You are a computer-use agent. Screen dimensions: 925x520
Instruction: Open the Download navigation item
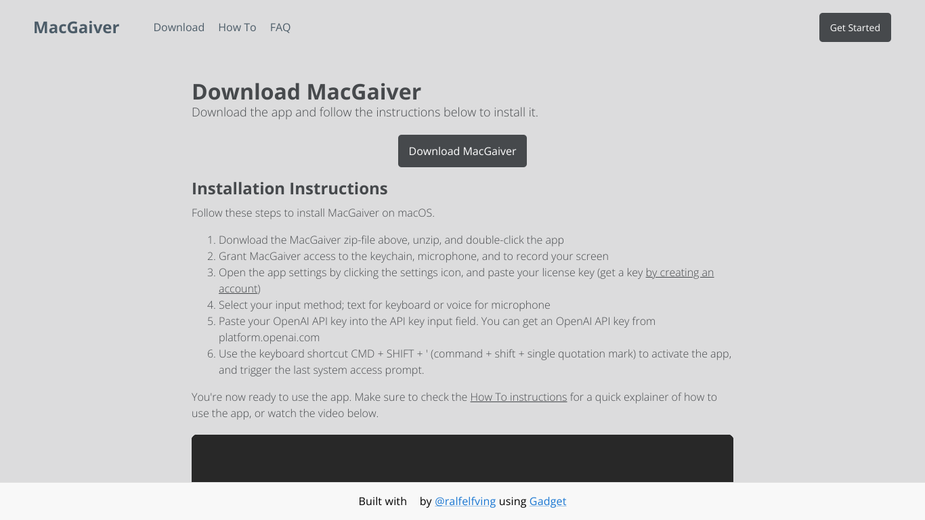coord(179,27)
